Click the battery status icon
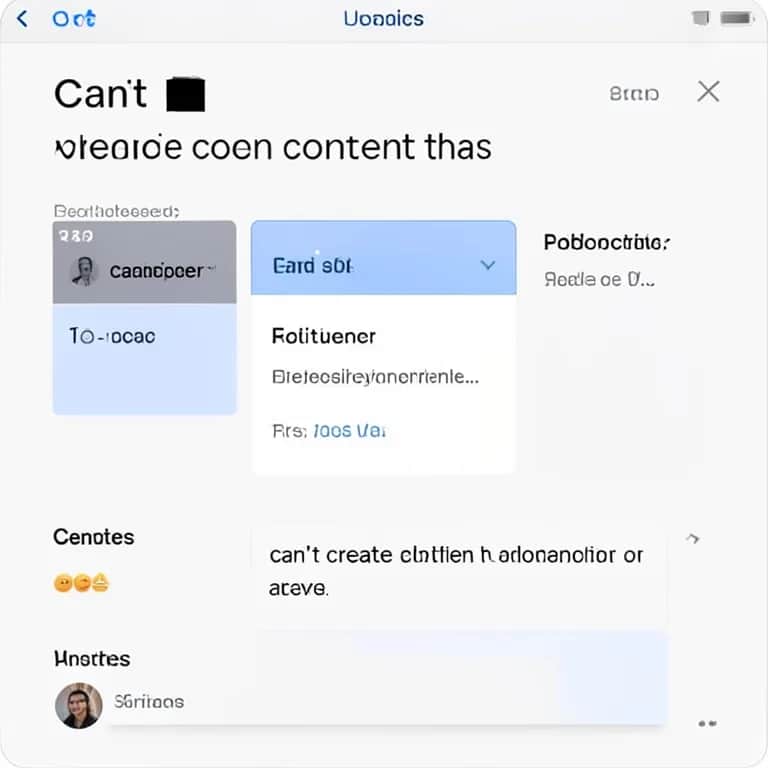 [x=736, y=19]
